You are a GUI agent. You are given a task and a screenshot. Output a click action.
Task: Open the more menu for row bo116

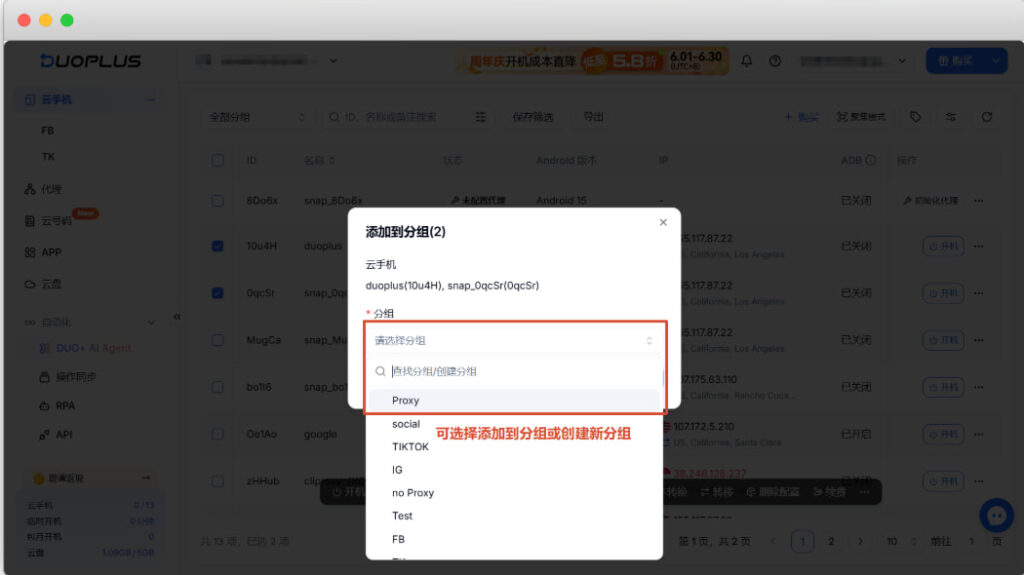point(978,387)
